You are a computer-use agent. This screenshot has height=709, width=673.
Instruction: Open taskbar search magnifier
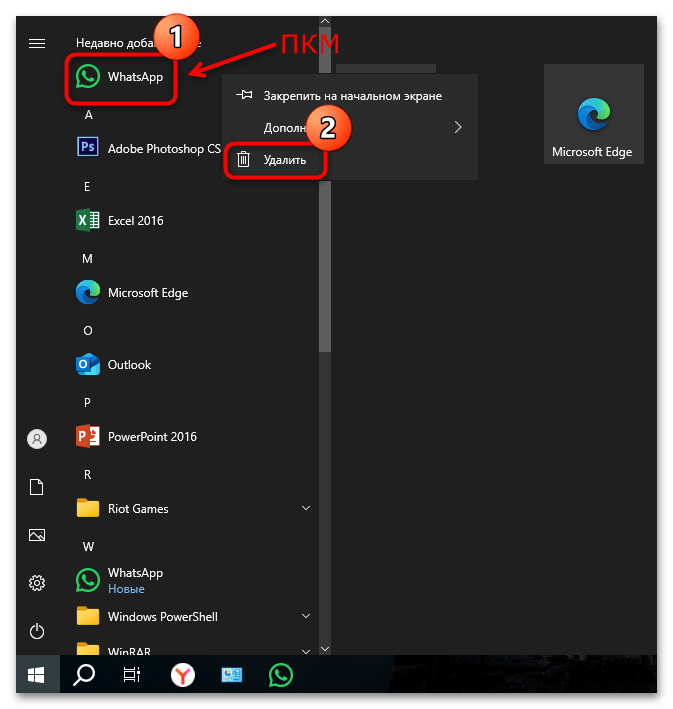pos(84,676)
